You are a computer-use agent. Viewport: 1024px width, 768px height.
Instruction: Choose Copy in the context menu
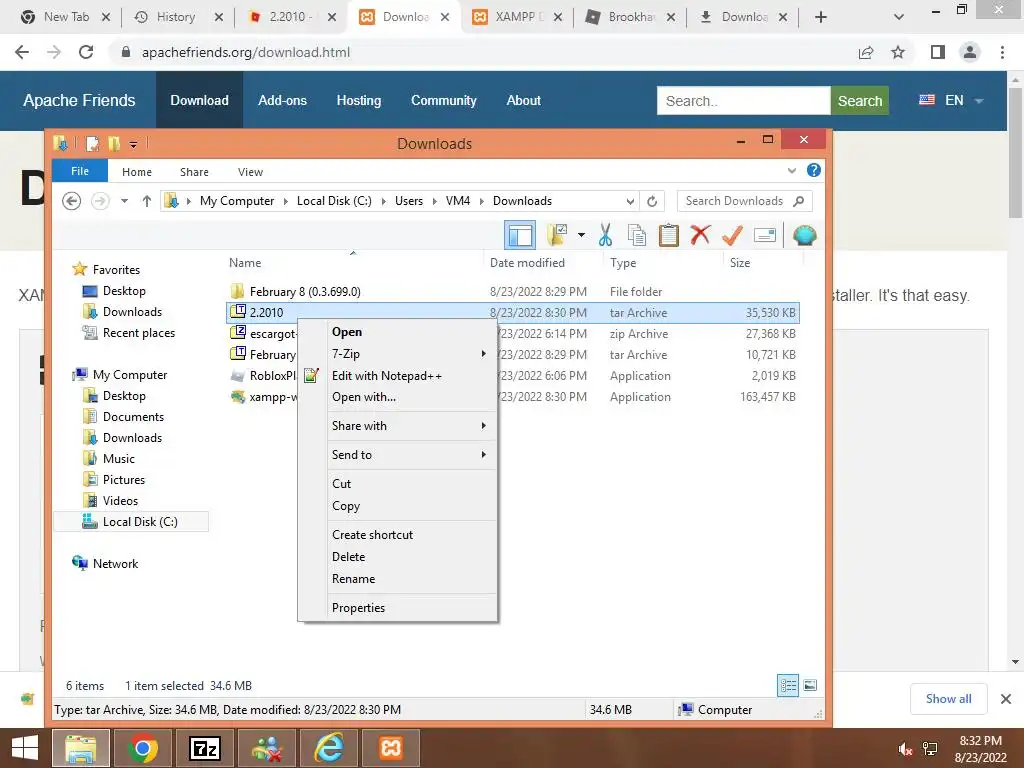[397, 505]
